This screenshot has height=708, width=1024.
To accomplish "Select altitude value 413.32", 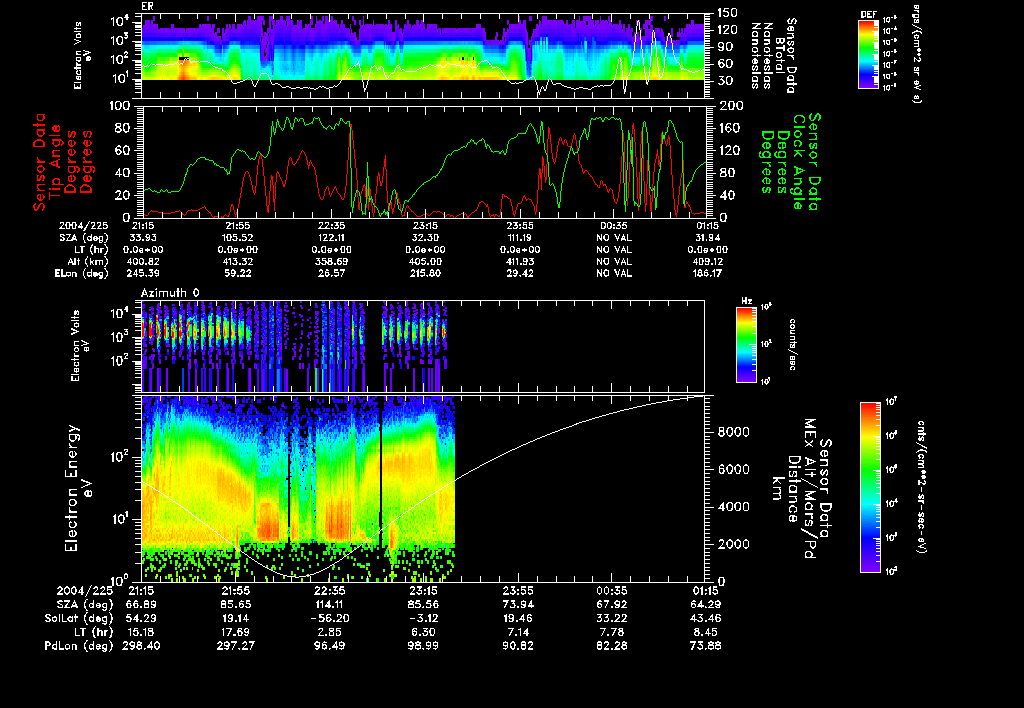I will point(237,262).
